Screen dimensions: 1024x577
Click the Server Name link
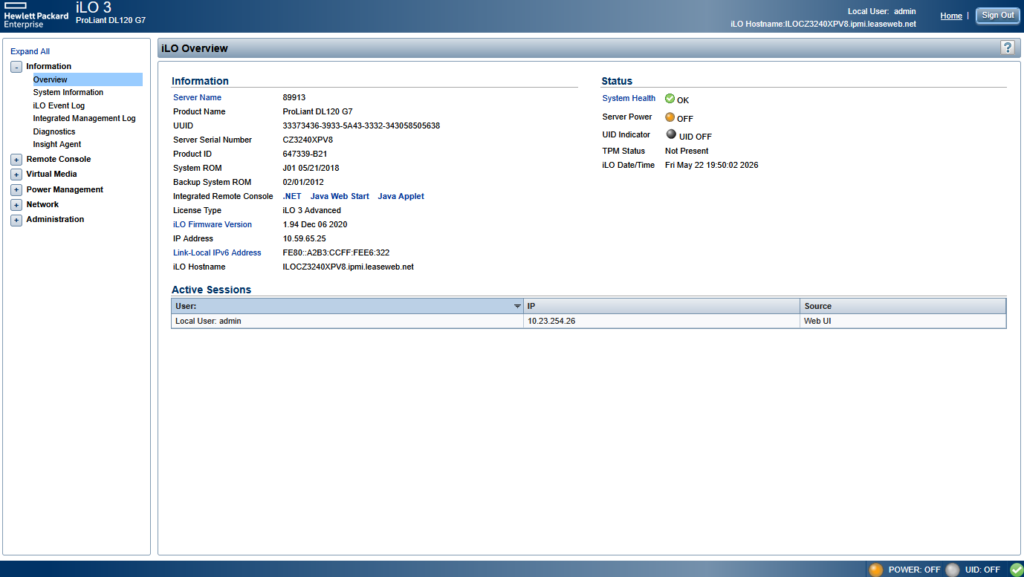point(197,97)
